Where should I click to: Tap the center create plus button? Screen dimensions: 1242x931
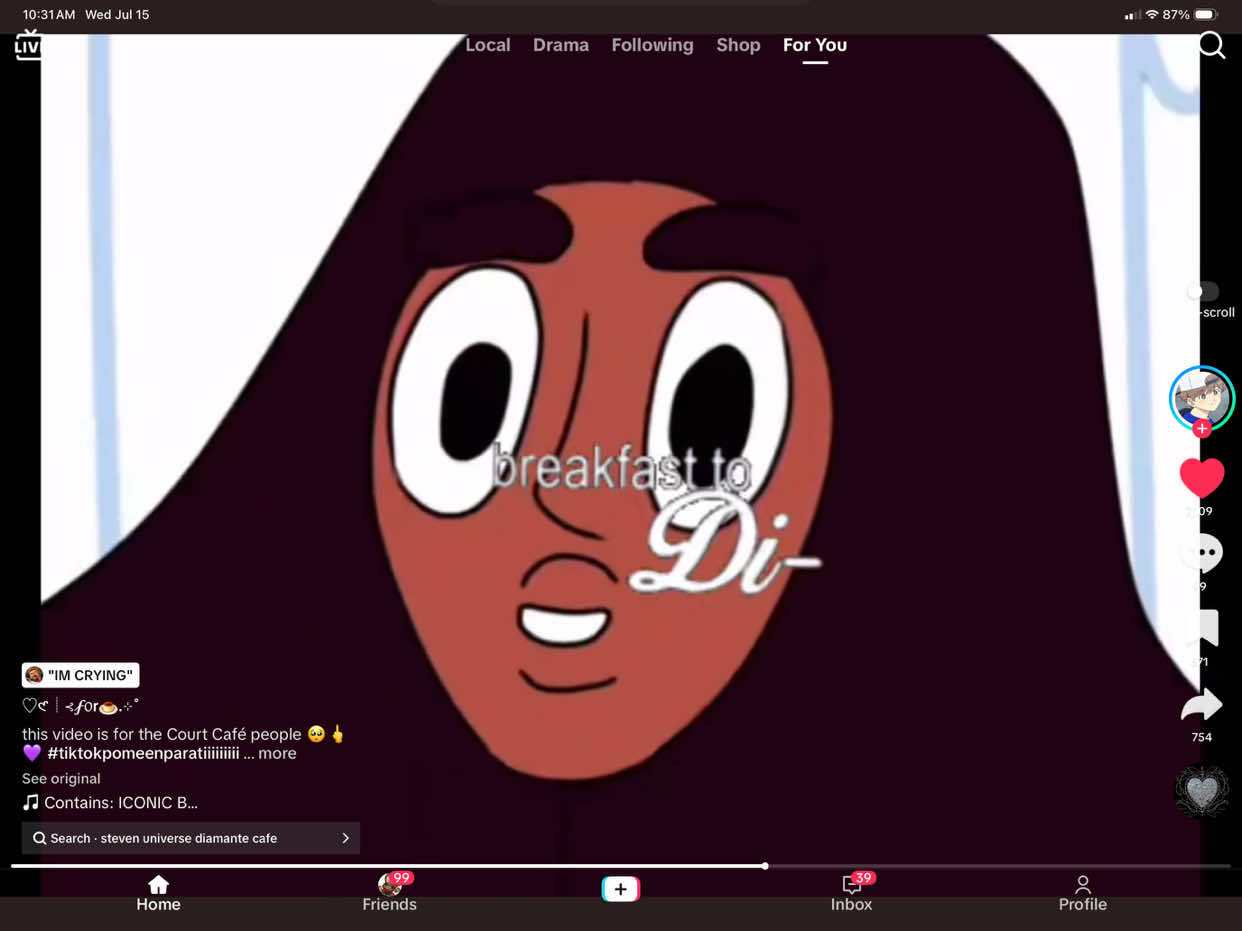(x=620, y=889)
